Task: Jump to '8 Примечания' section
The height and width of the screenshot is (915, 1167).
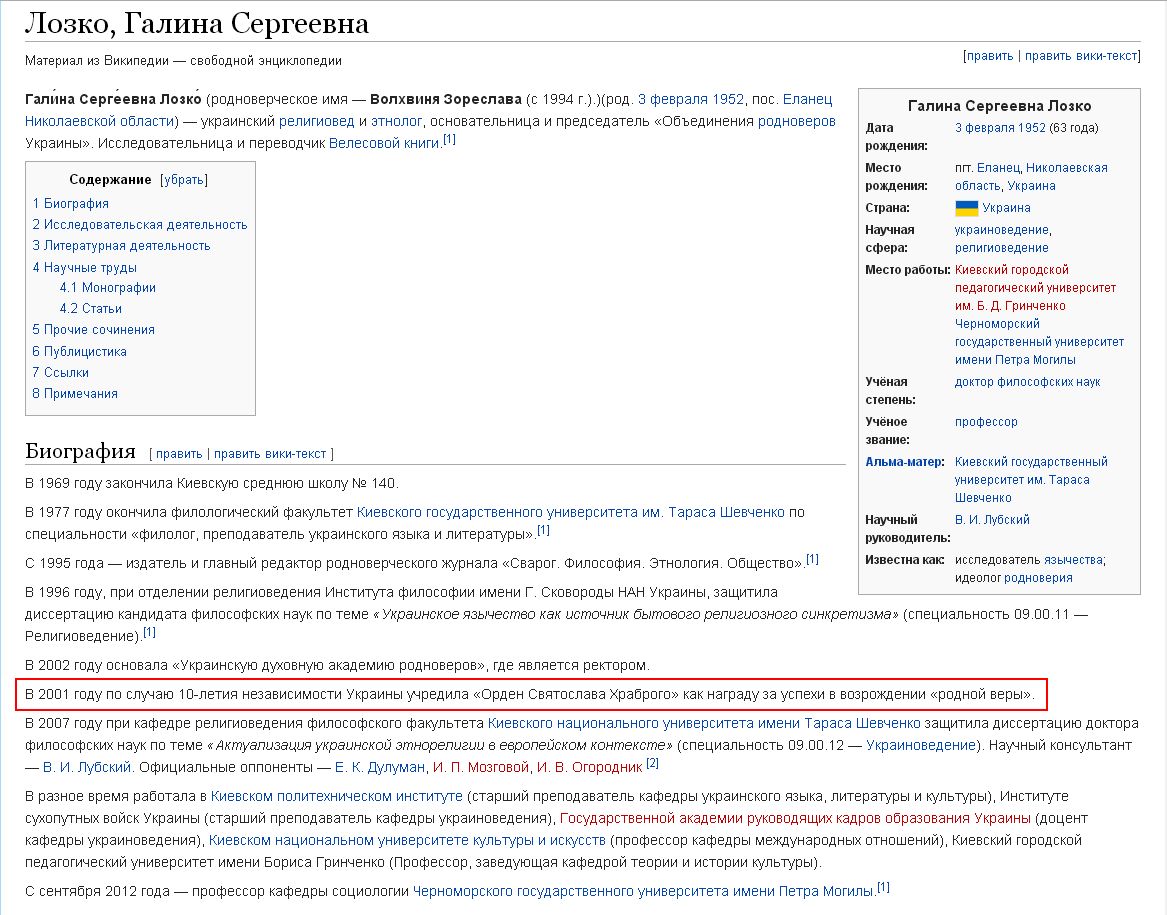Action: pos(75,393)
